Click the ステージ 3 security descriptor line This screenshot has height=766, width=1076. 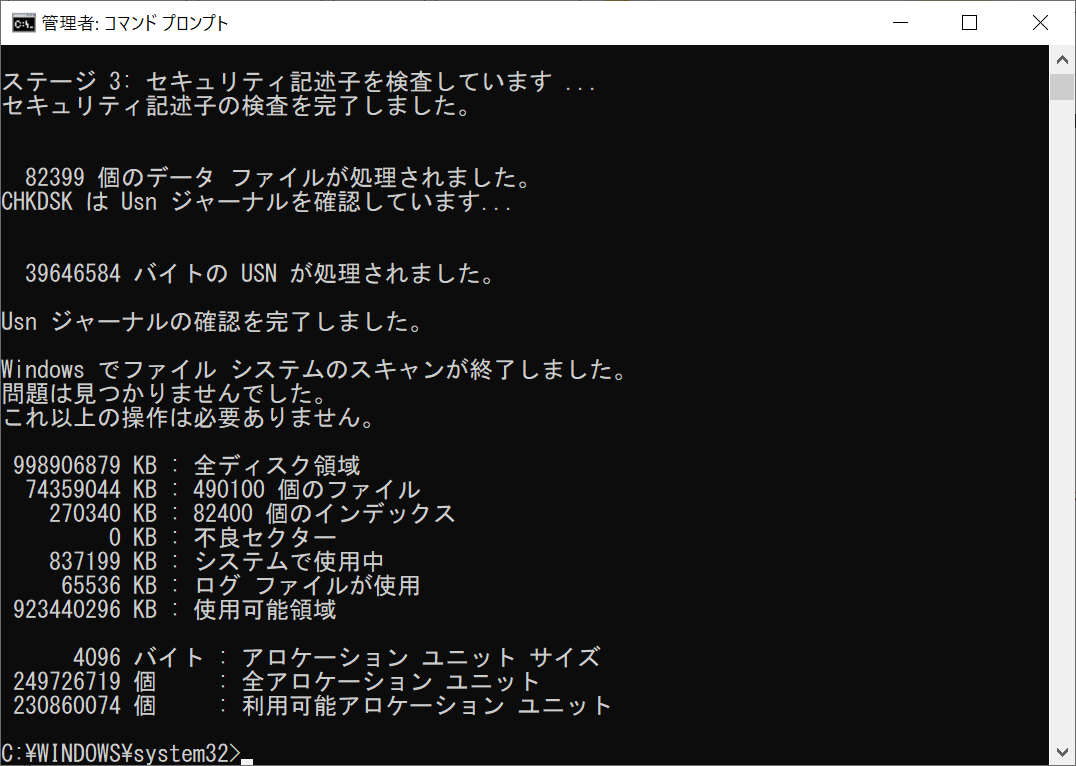(299, 82)
